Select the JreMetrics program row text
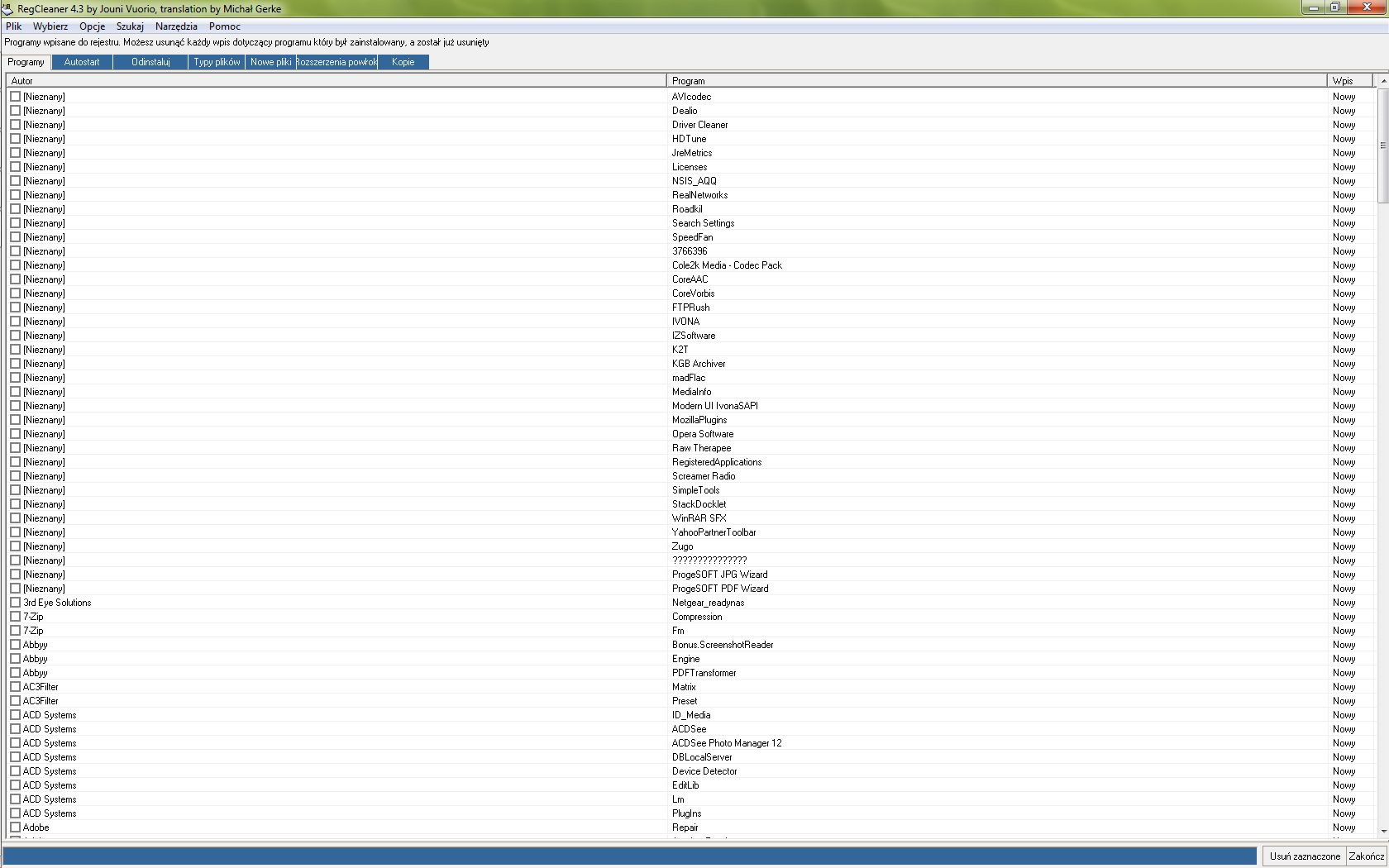This screenshot has width=1389, height=868. point(692,153)
